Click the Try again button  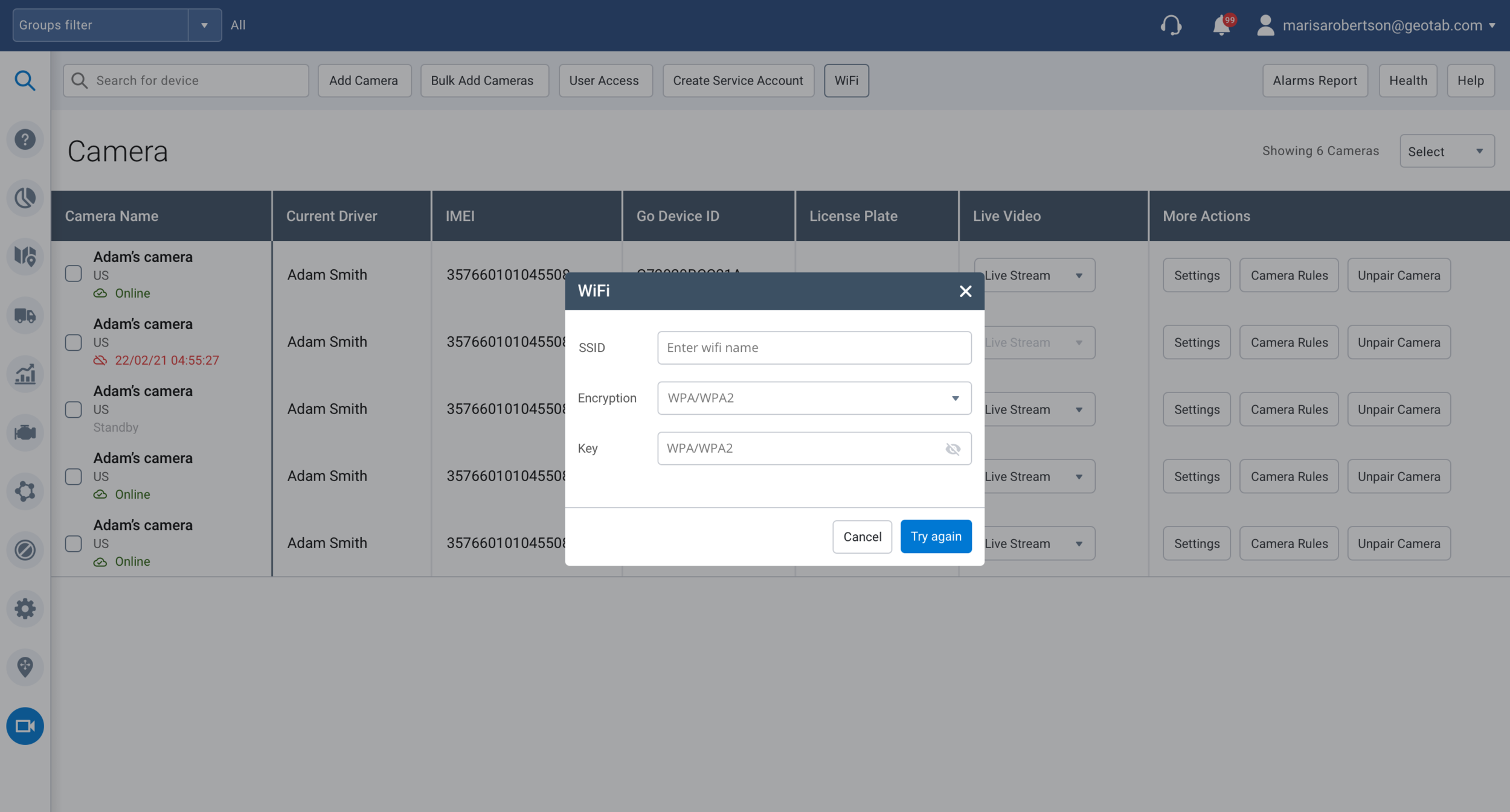(x=935, y=536)
